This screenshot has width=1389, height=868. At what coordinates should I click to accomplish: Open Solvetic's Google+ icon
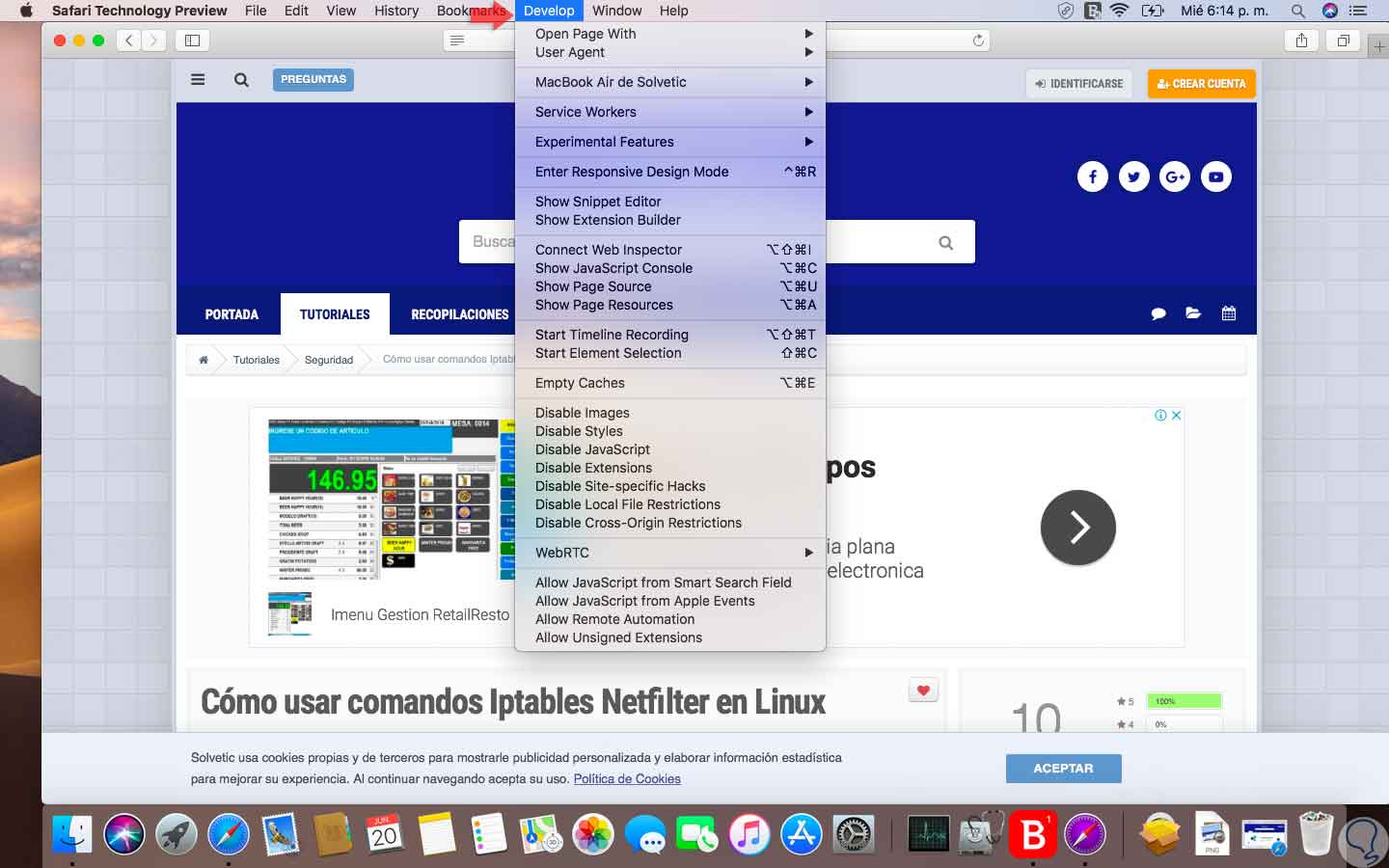(x=1175, y=176)
